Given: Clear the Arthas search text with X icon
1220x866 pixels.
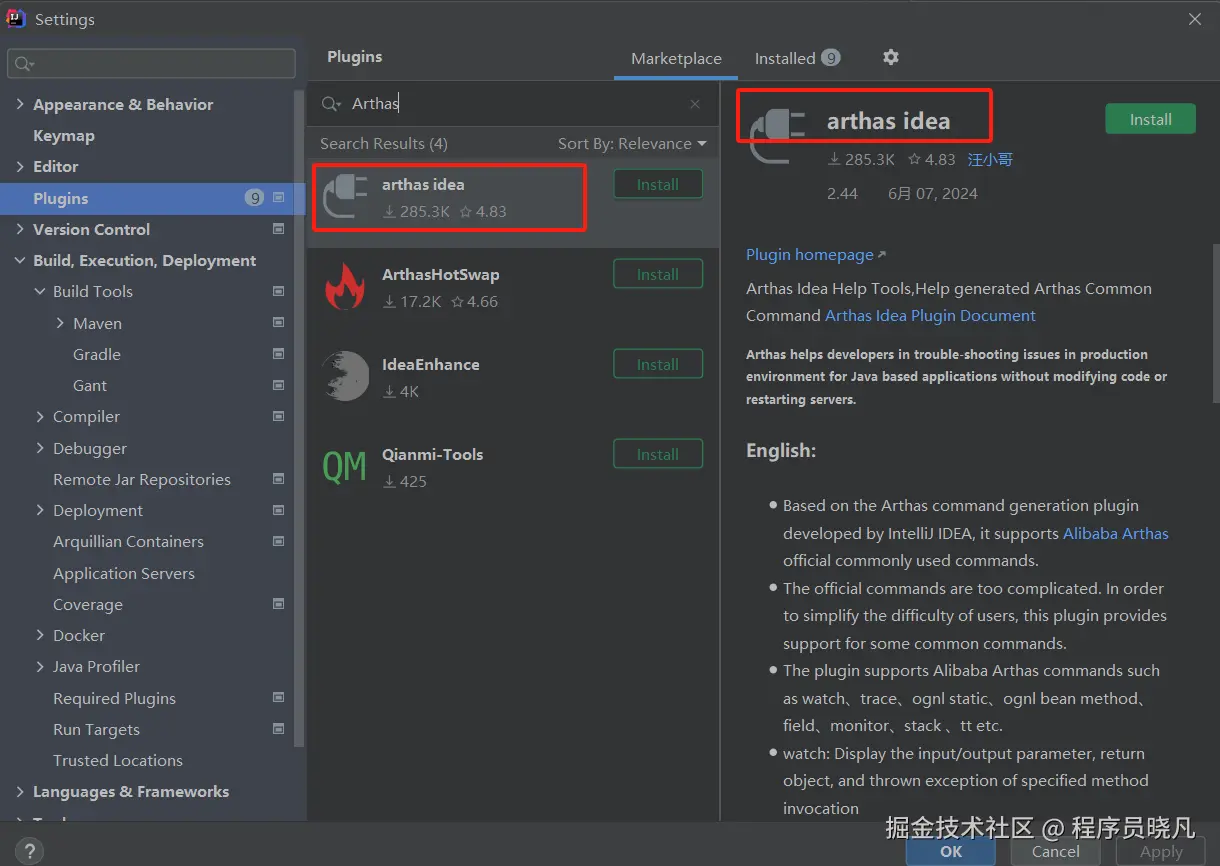Looking at the screenshot, I should [x=695, y=104].
